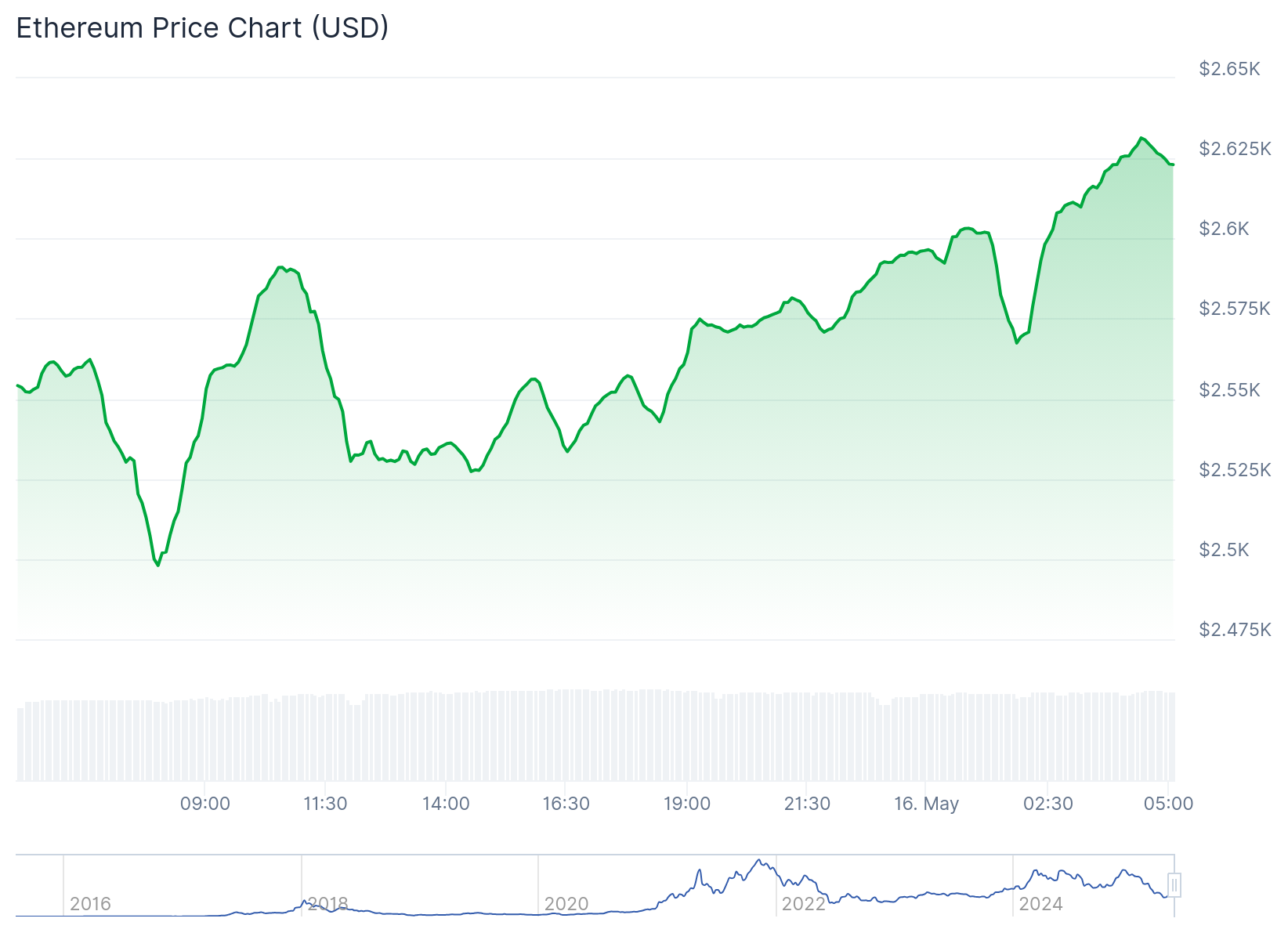Click the $2.5K price axis label

1224,550
